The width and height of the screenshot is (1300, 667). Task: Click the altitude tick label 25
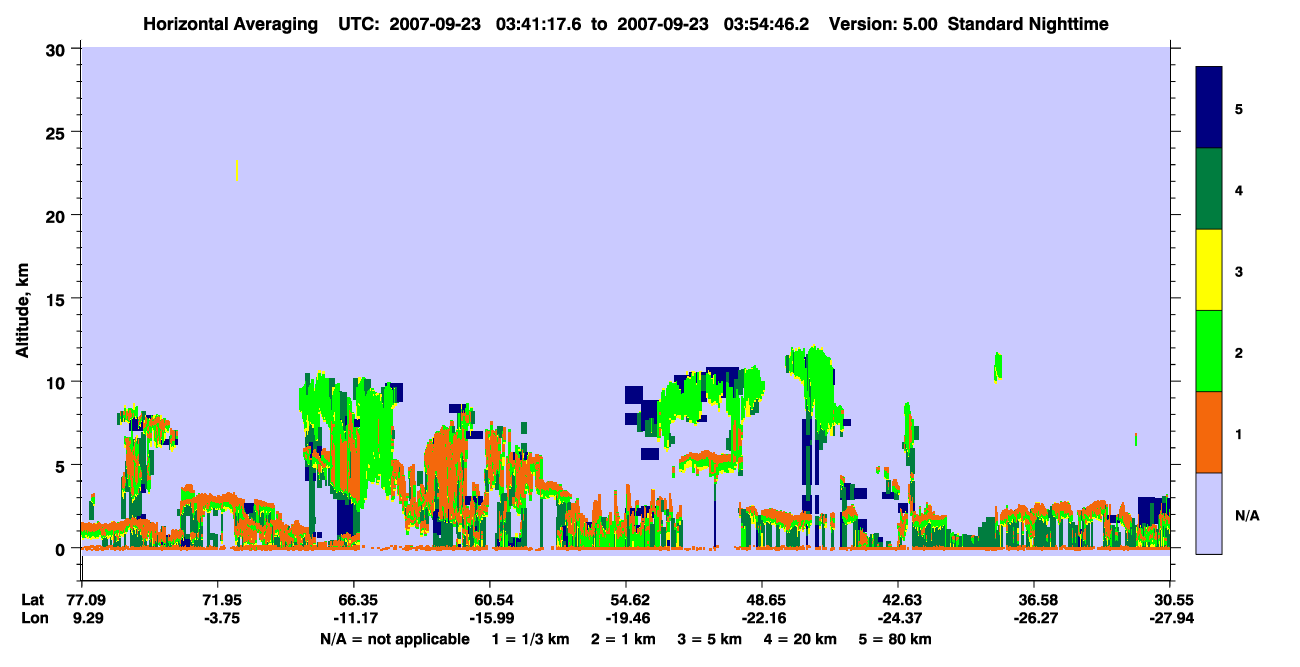(56, 132)
